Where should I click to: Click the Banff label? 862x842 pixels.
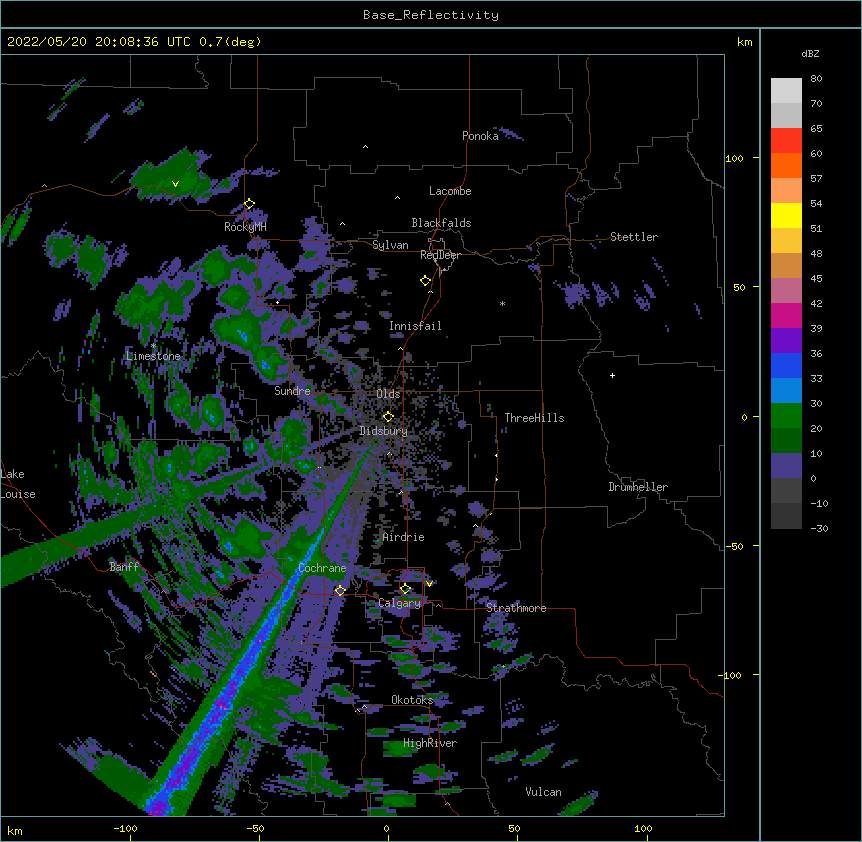pyautogui.click(x=124, y=567)
